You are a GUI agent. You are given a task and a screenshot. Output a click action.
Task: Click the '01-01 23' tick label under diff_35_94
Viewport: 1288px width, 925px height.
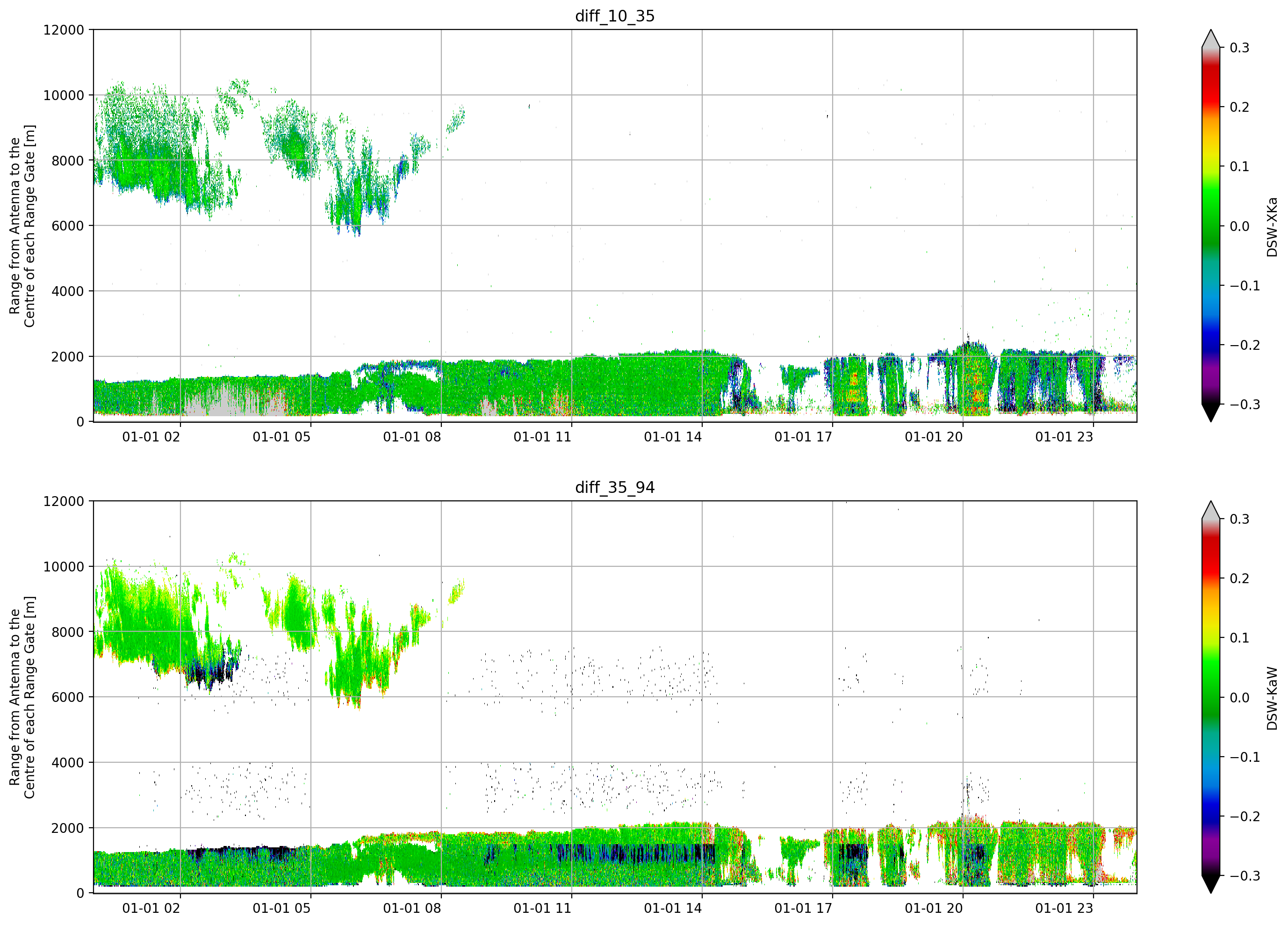click(x=1064, y=909)
